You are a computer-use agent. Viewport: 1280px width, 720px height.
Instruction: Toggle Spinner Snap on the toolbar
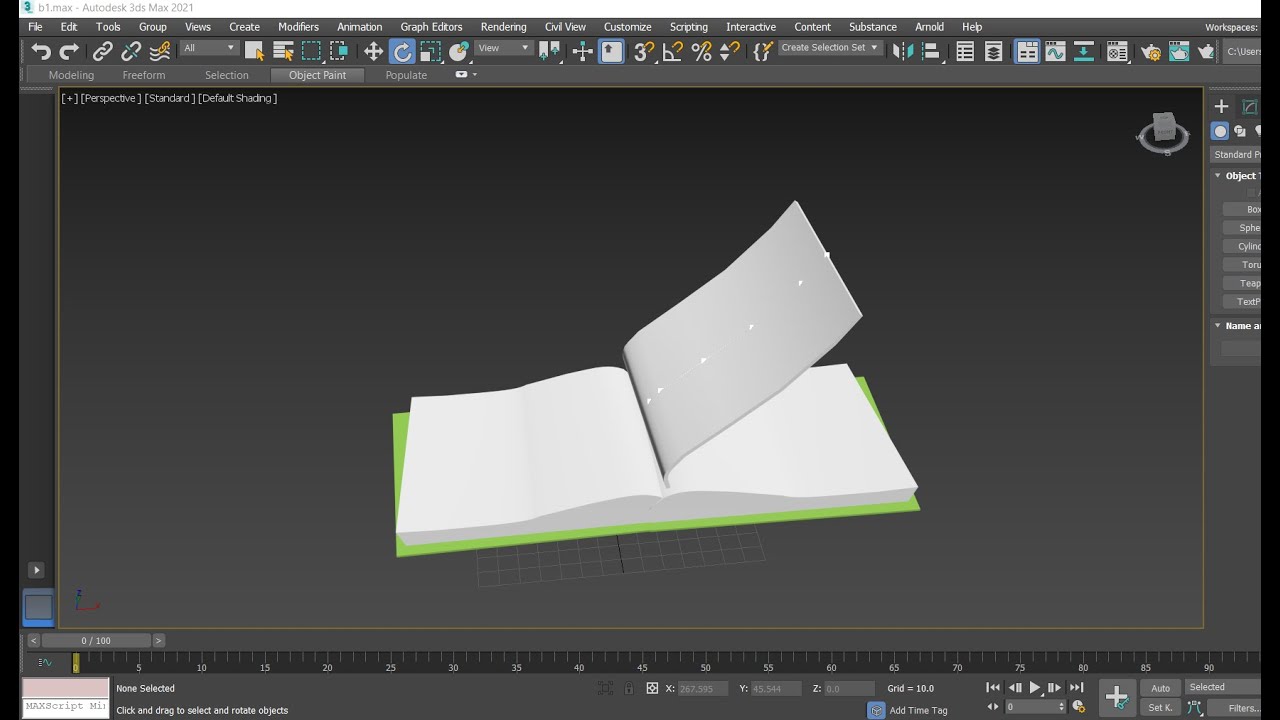click(x=729, y=51)
